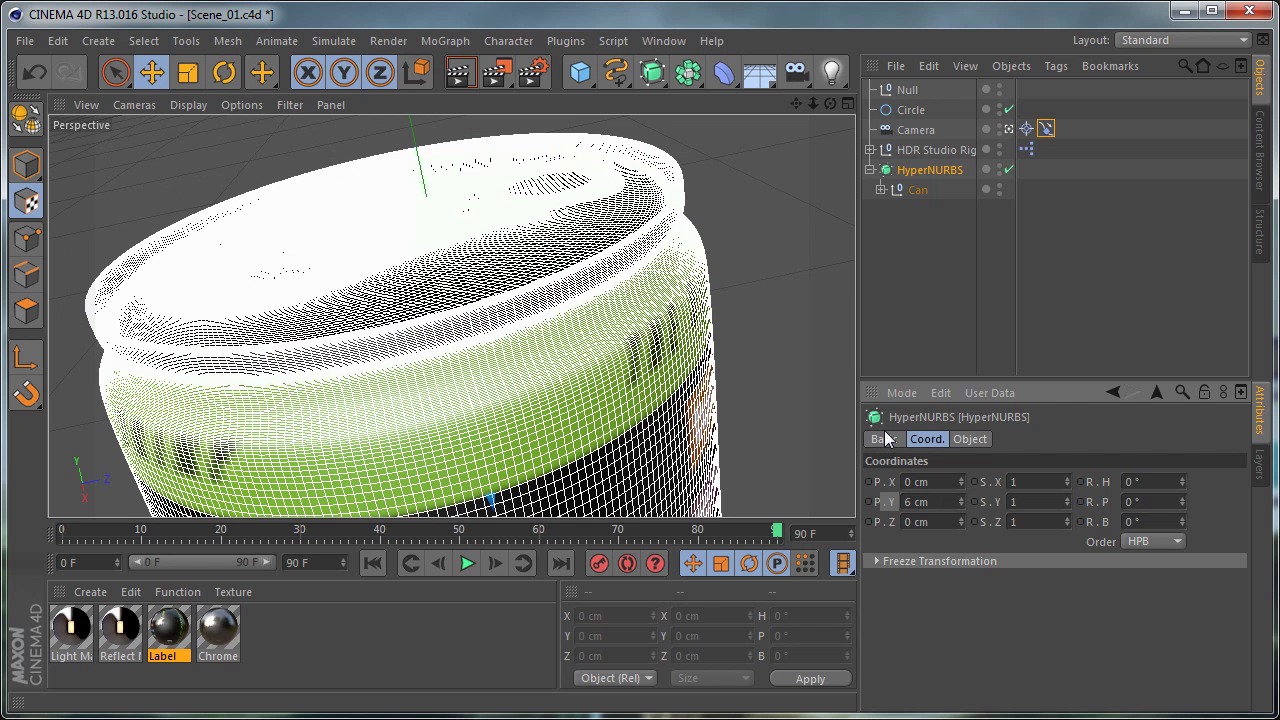This screenshot has height=720, width=1280.
Task: Select the Move tool
Action: coord(152,72)
